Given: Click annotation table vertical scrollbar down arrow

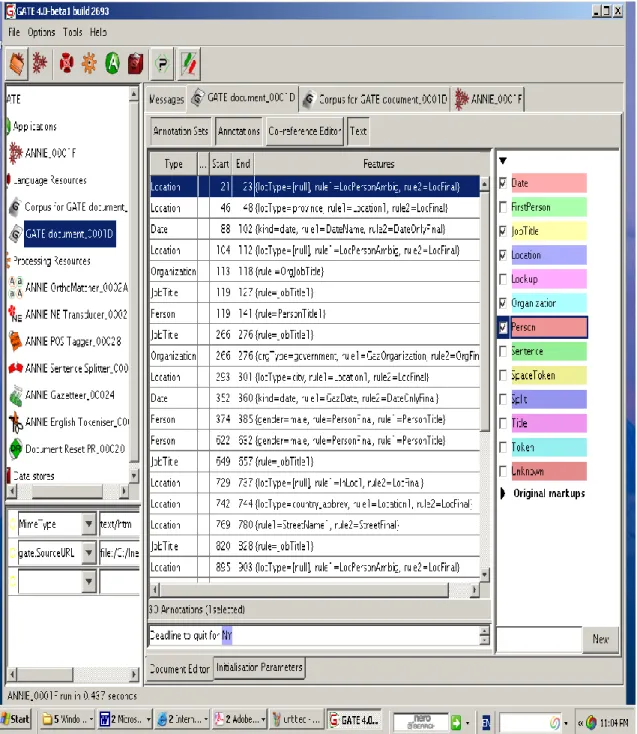Looking at the screenshot, I should tap(484, 573).
